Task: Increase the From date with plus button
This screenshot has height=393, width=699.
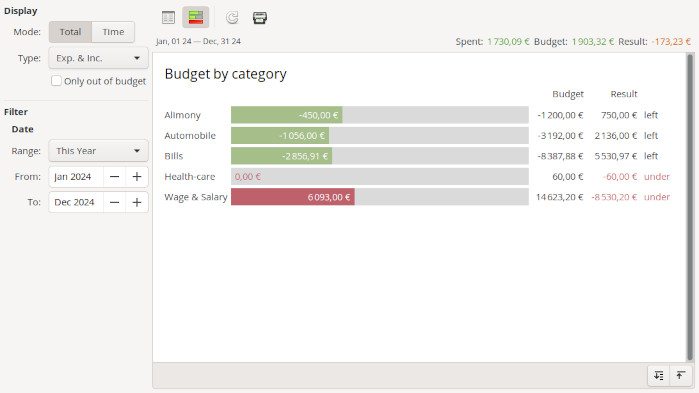Action: (137, 176)
